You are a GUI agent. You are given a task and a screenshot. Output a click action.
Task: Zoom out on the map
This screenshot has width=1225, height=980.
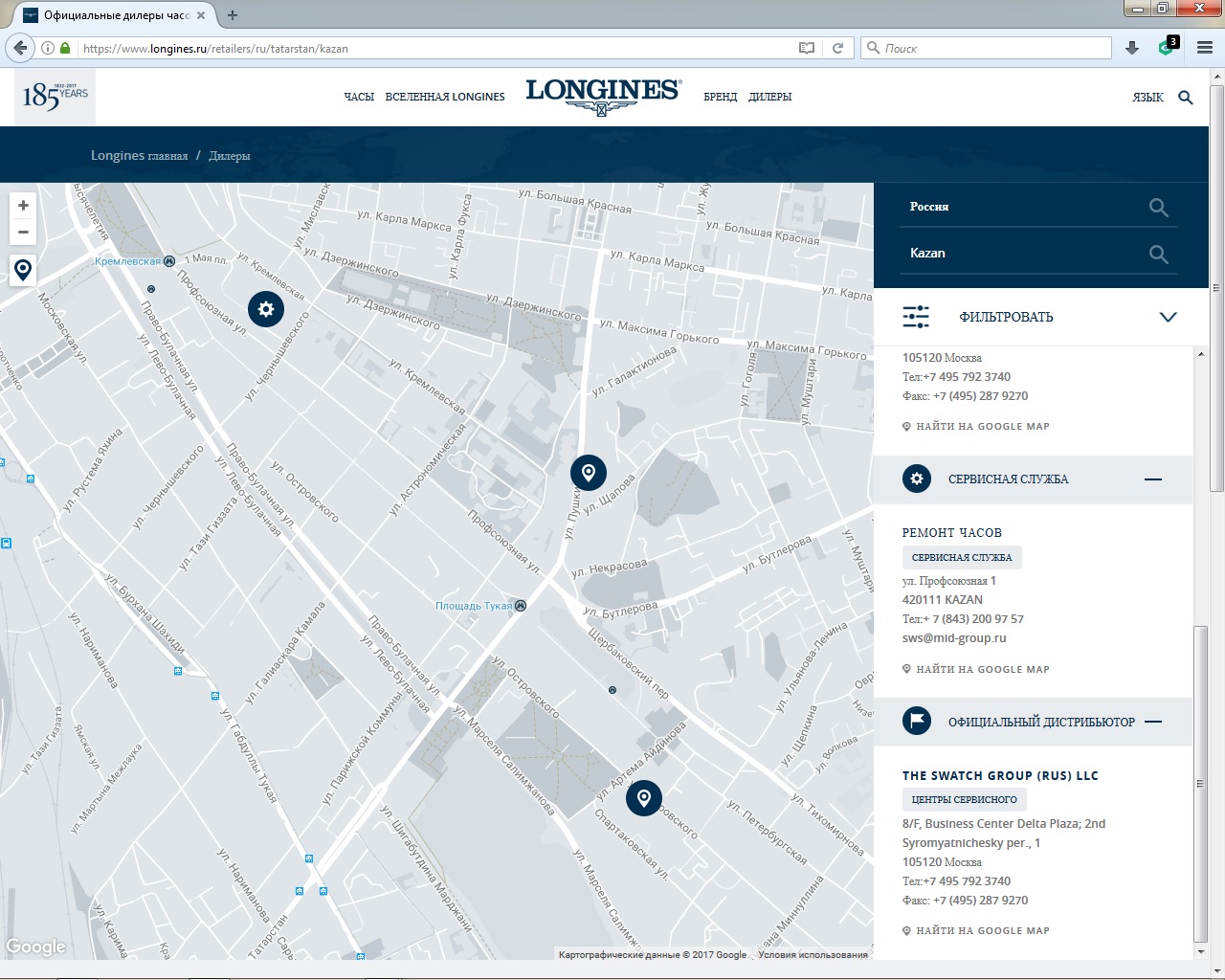(23, 232)
